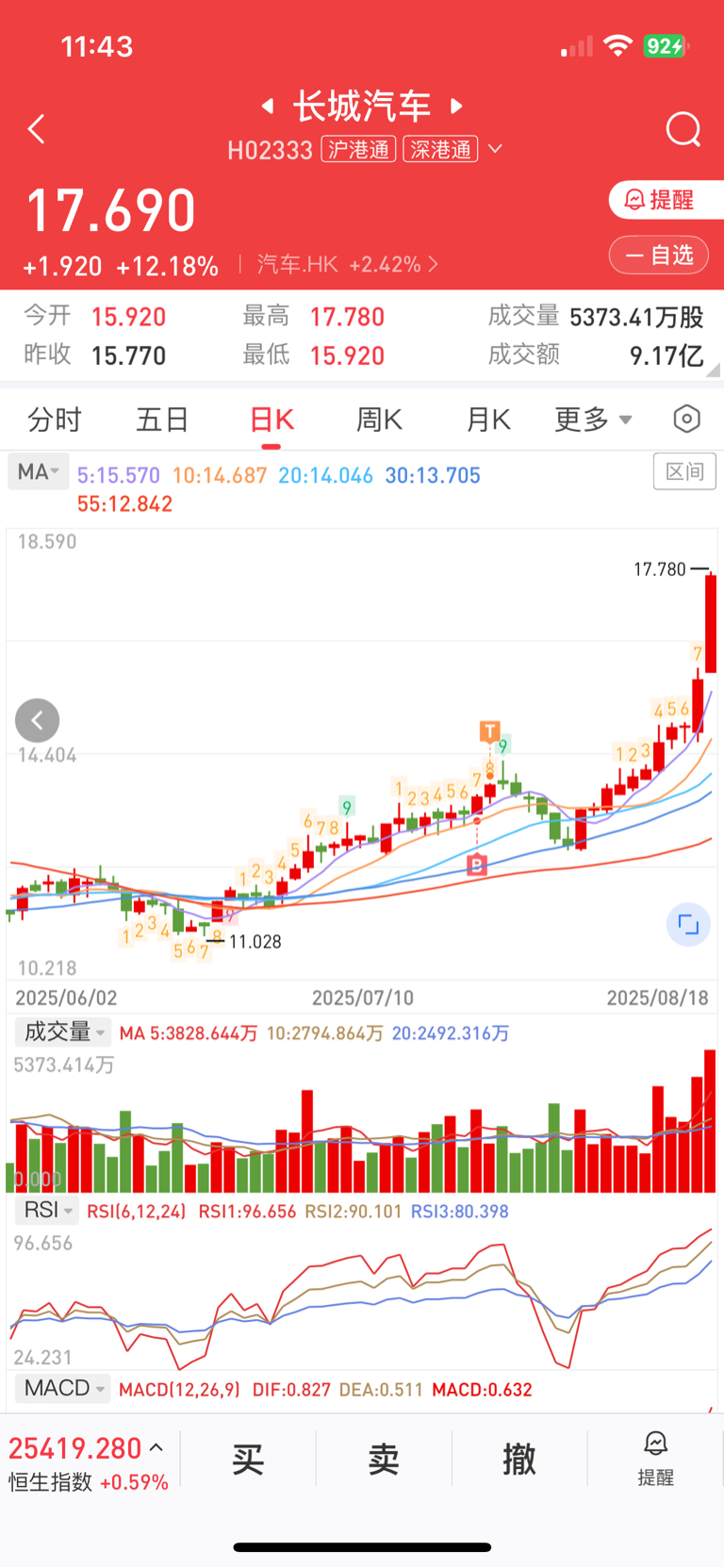Tap the RSI1:96.656 reading
The image size is (724, 1568).
coord(247,1212)
